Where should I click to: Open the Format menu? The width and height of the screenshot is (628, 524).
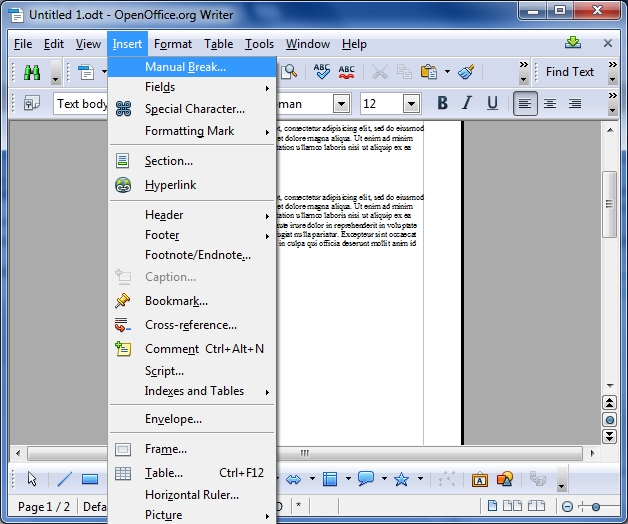pyautogui.click(x=173, y=44)
